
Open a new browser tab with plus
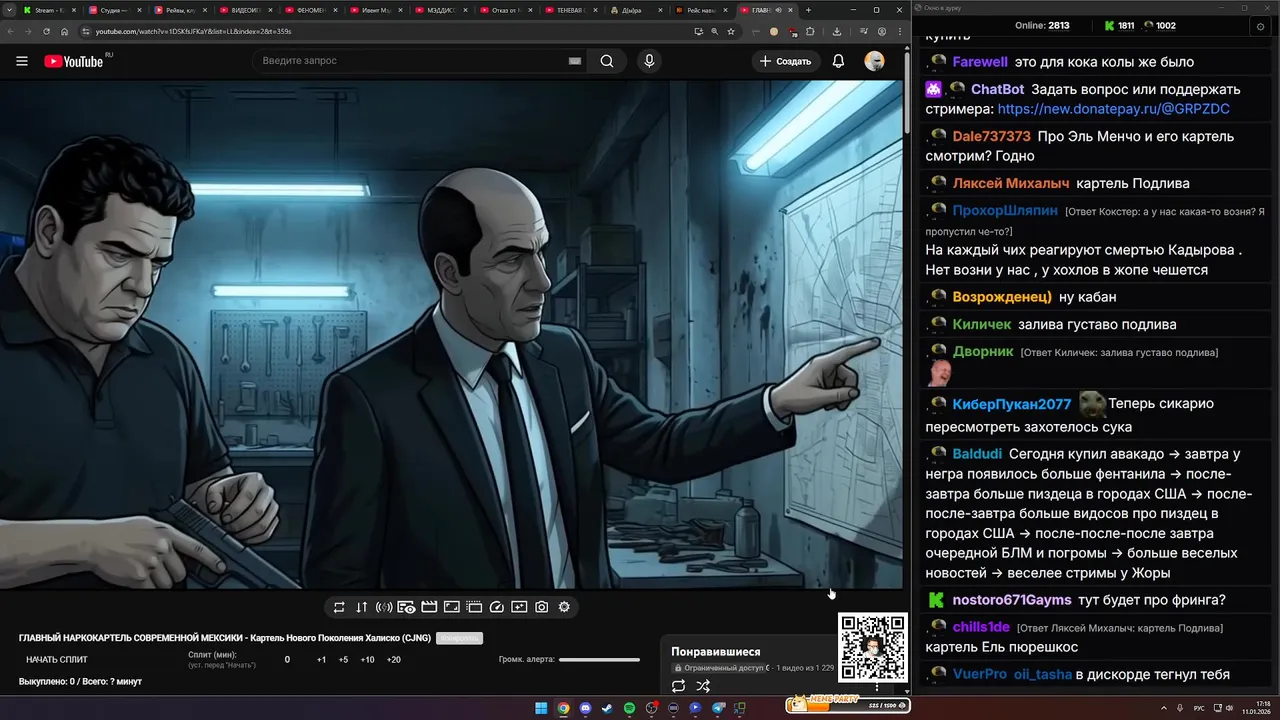tap(808, 10)
